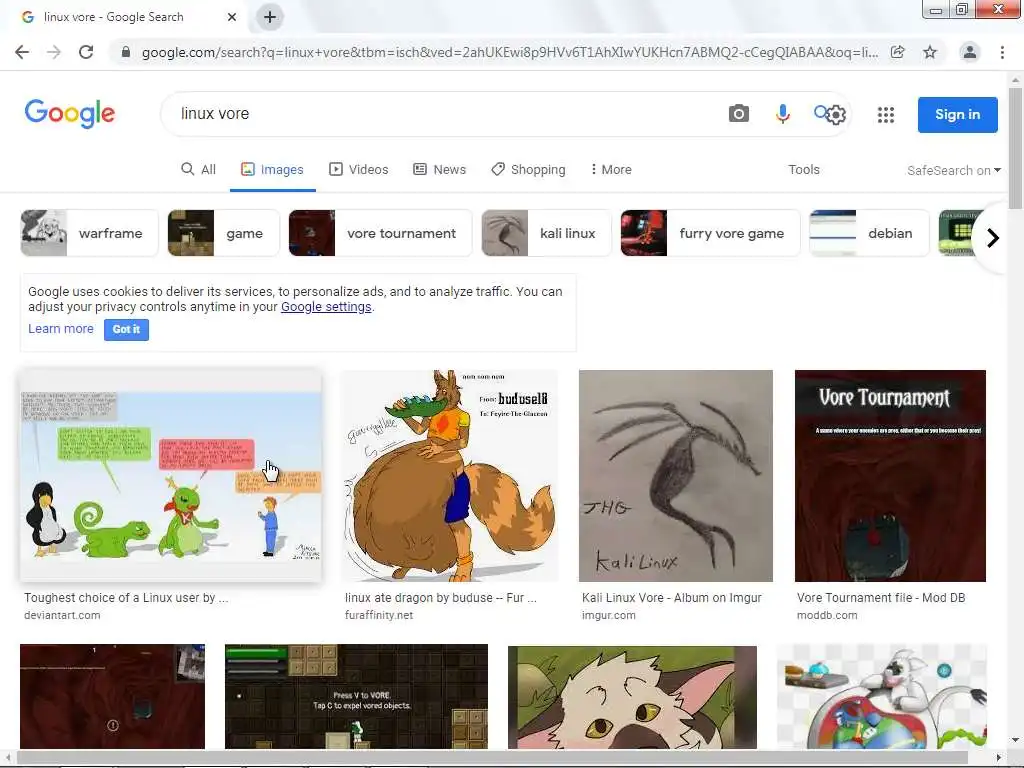Image resolution: width=1024 pixels, height=768 pixels.
Task: Open the dark red cave screenshot thumbnail
Action: (112, 697)
